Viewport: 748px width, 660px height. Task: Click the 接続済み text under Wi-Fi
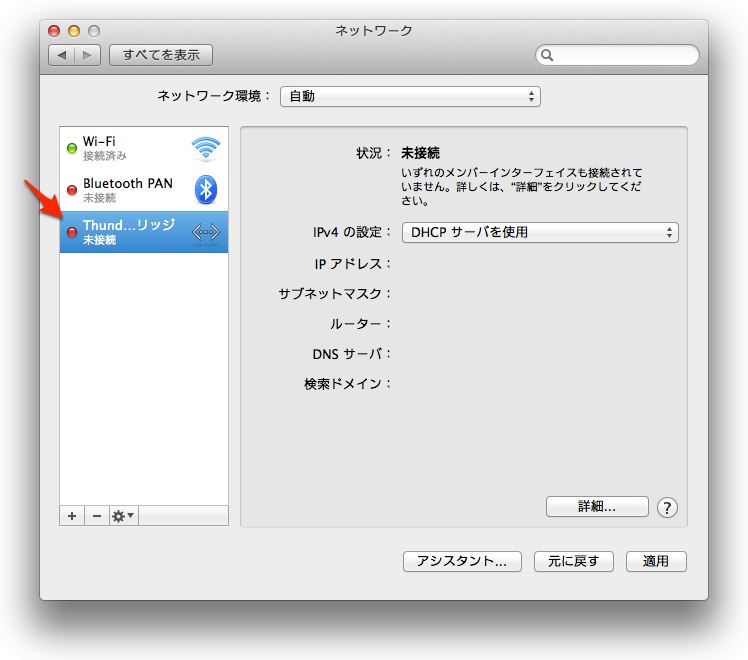(104, 156)
